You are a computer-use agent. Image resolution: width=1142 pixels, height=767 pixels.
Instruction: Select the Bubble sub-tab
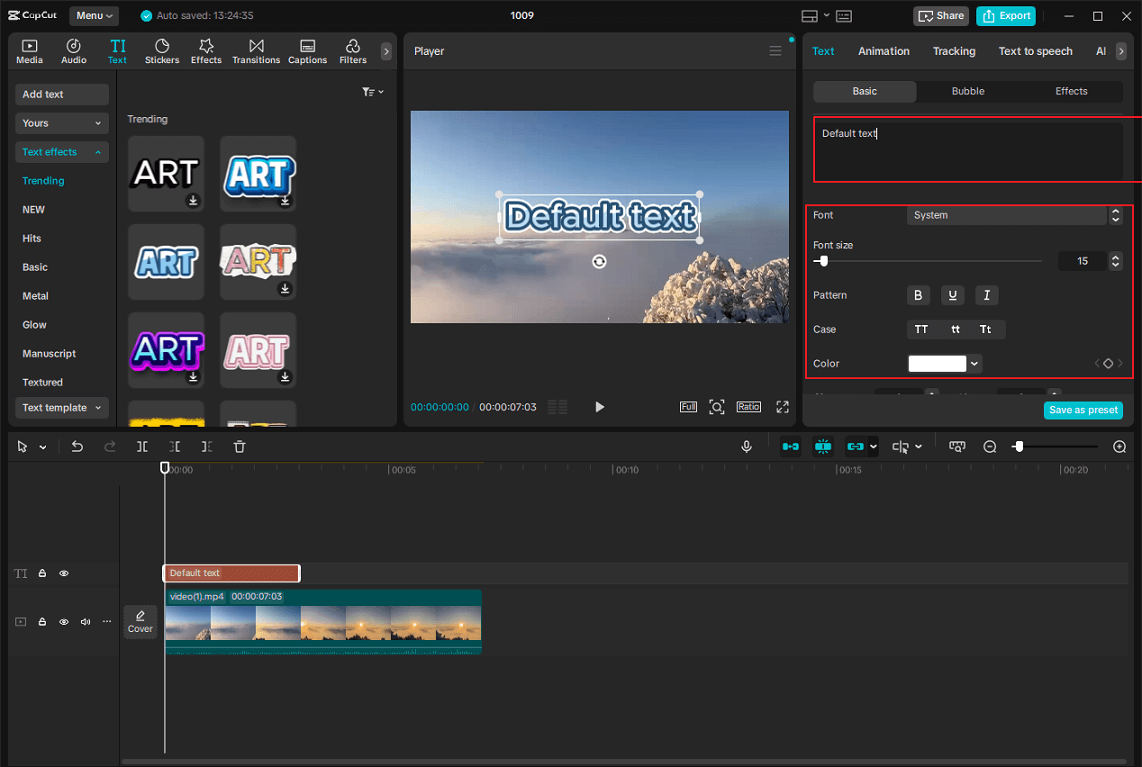(967, 91)
